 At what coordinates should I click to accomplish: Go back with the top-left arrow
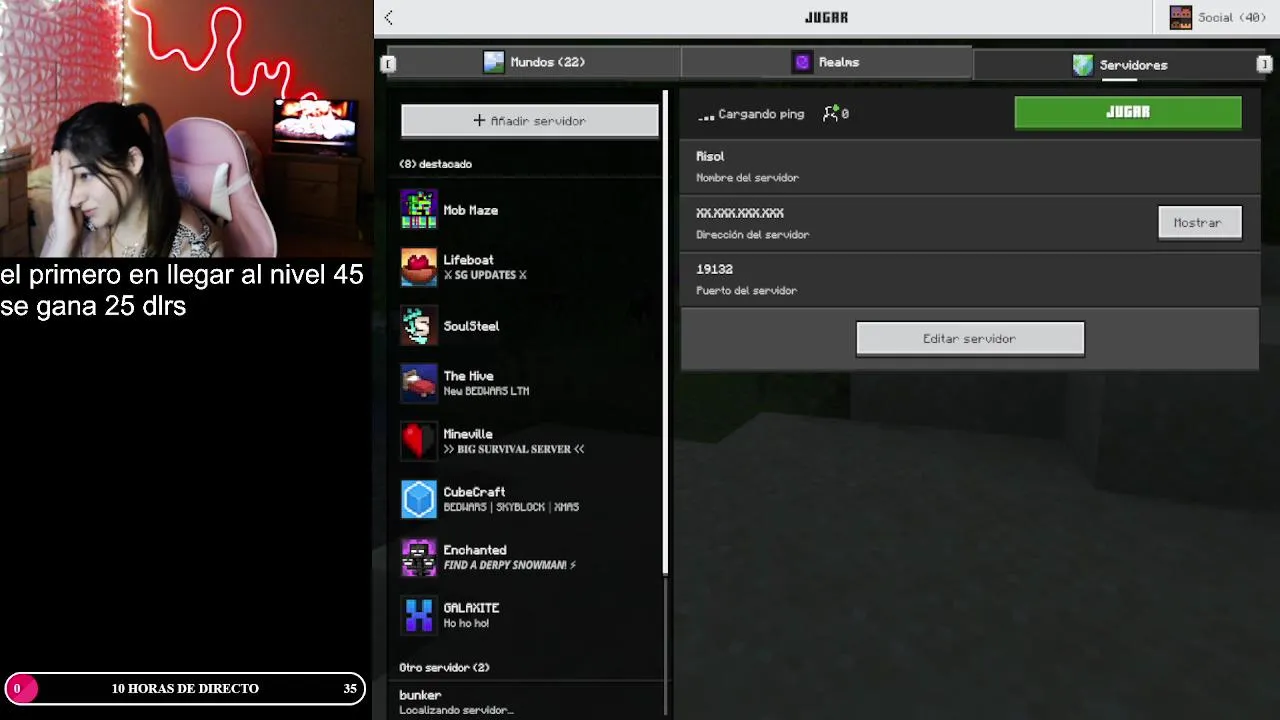click(x=388, y=17)
